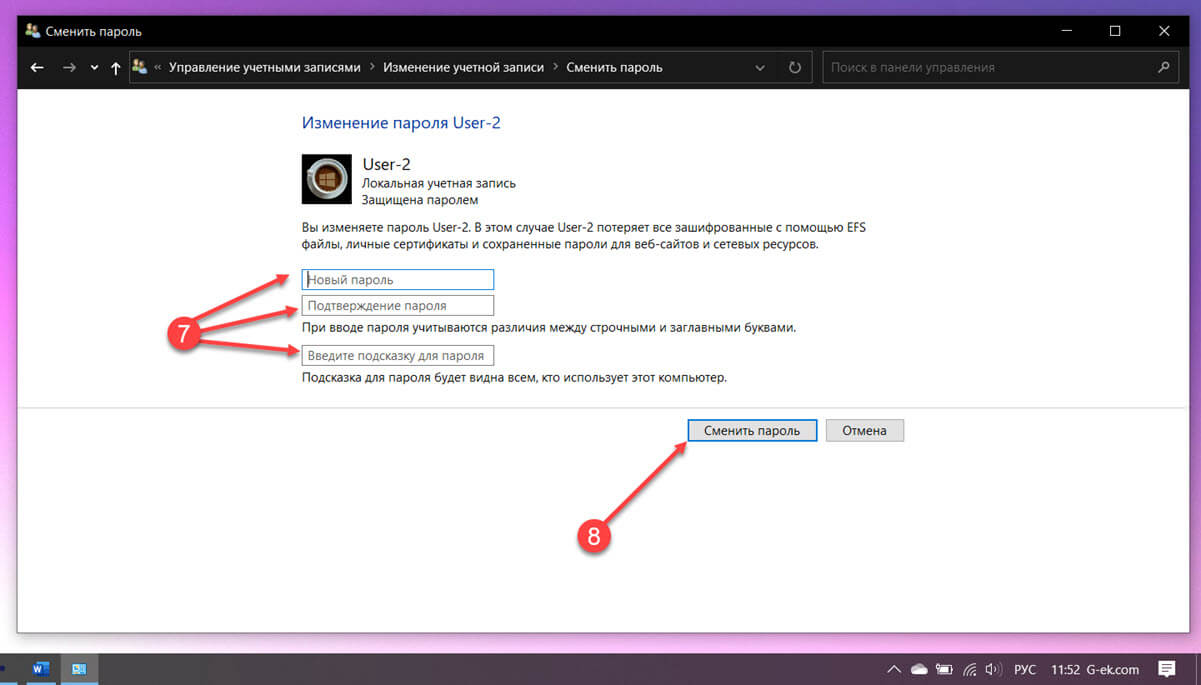Click the 'Отмена' button
This screenshot has width=1201, height=685.
pos(865,430)
